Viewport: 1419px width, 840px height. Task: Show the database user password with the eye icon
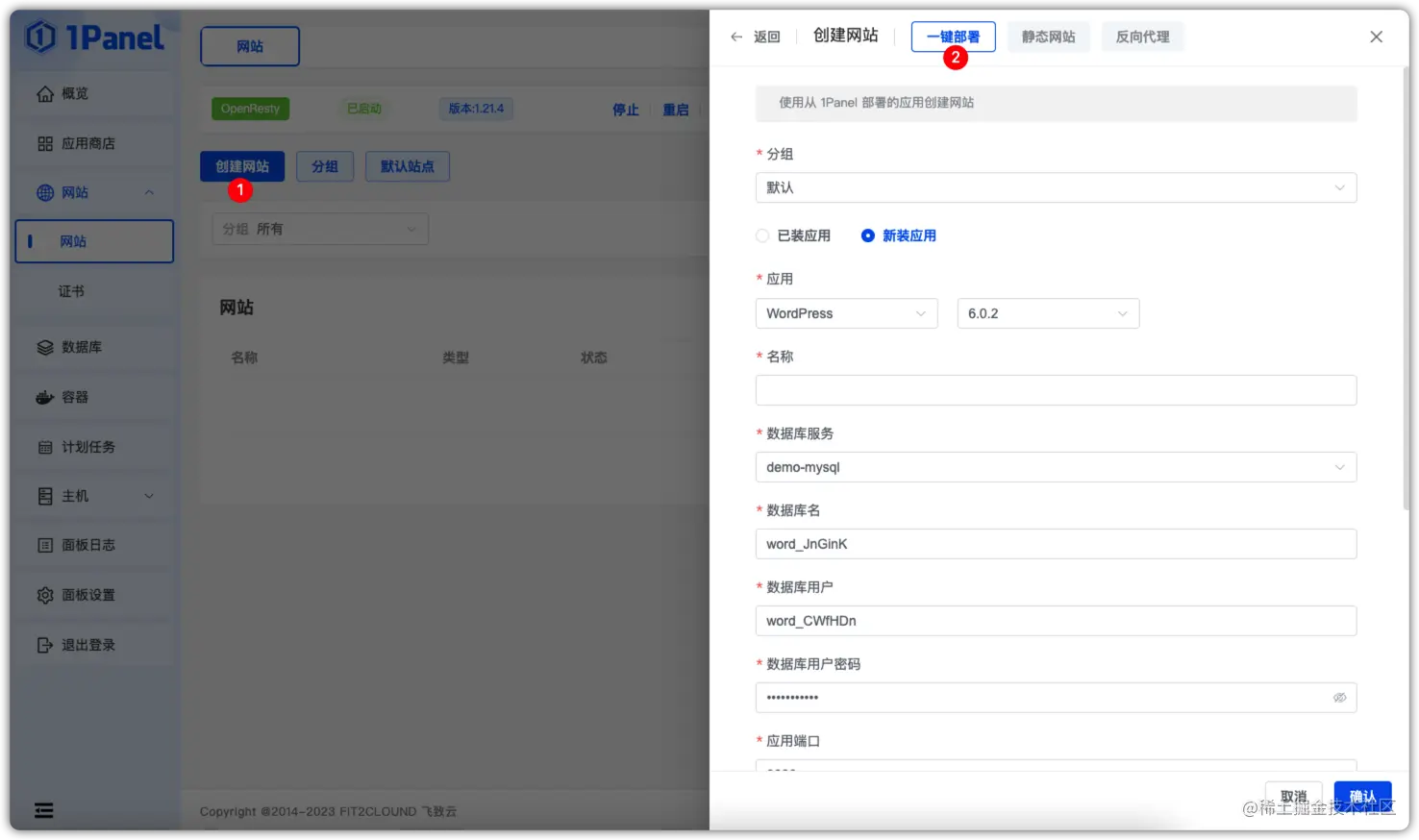(x=1339, y=698)
